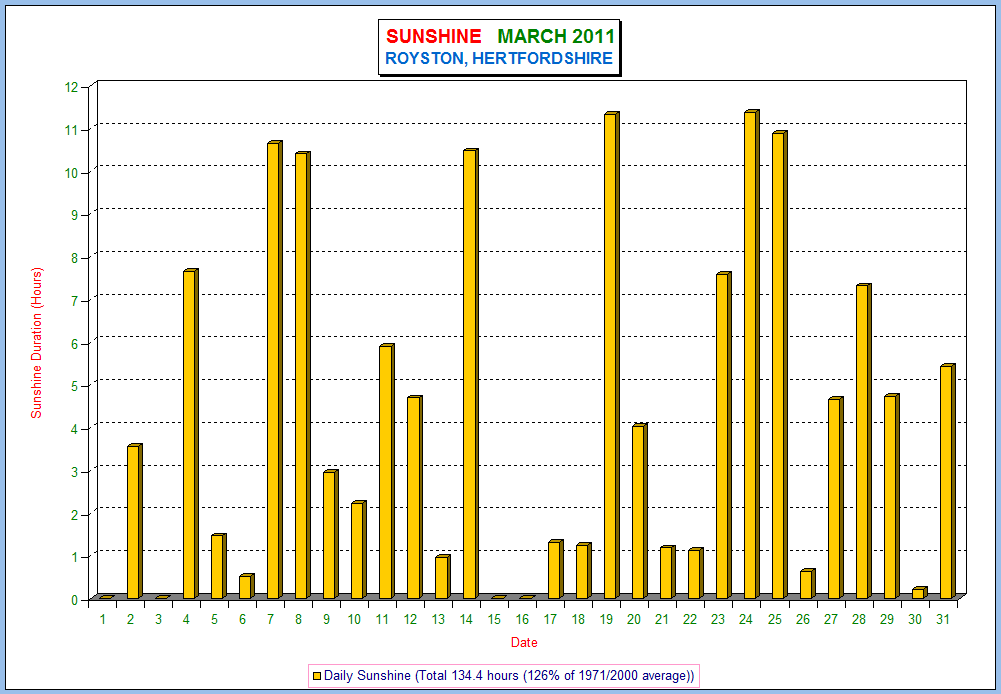Click the tall bar for date 19
Viewport: 1001px width, 694px height.
tap(611, 356)
